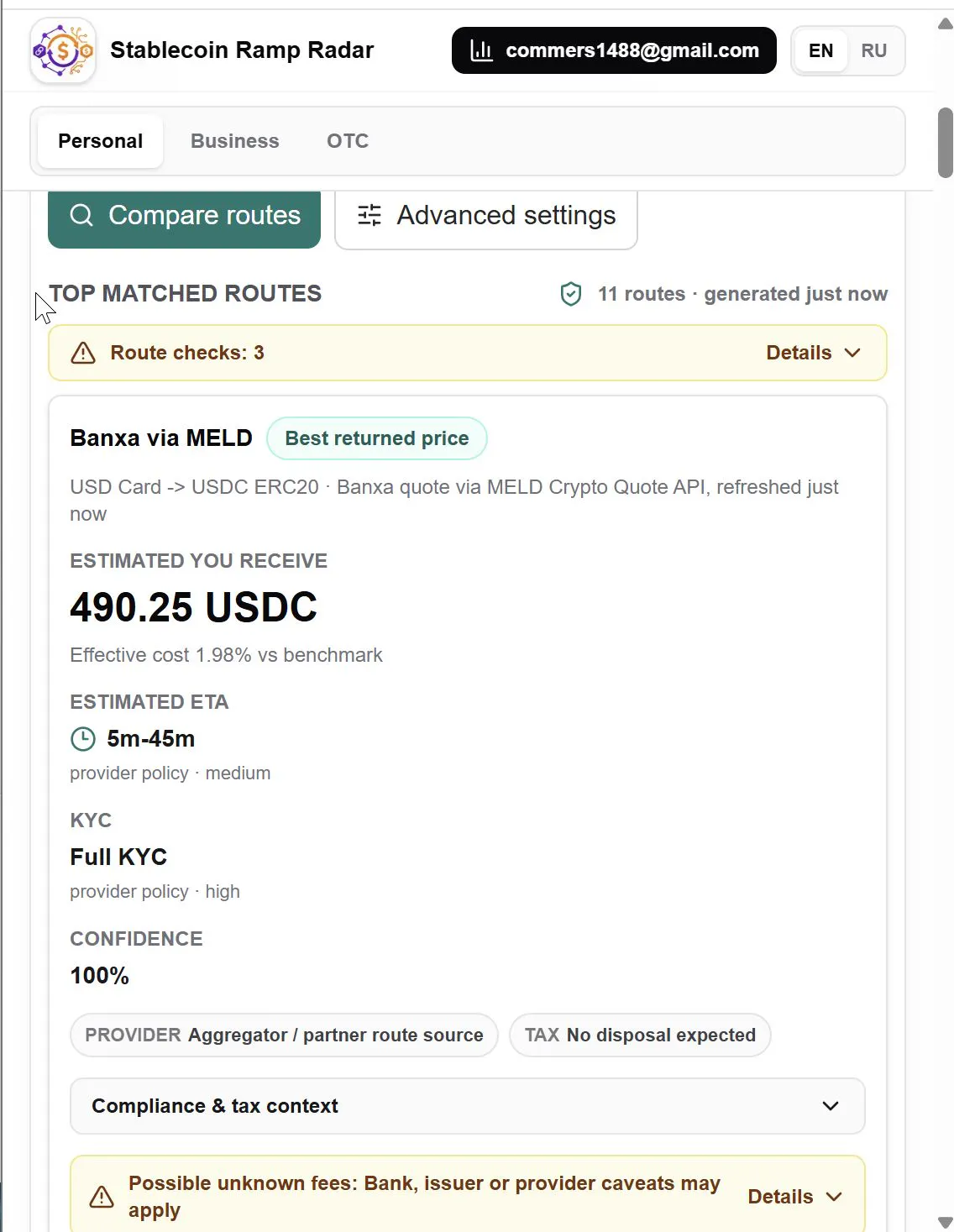This screenshot has width=954, height=1232.
Task: Click the 100% confidence value
Action: [x=100, y=976]
